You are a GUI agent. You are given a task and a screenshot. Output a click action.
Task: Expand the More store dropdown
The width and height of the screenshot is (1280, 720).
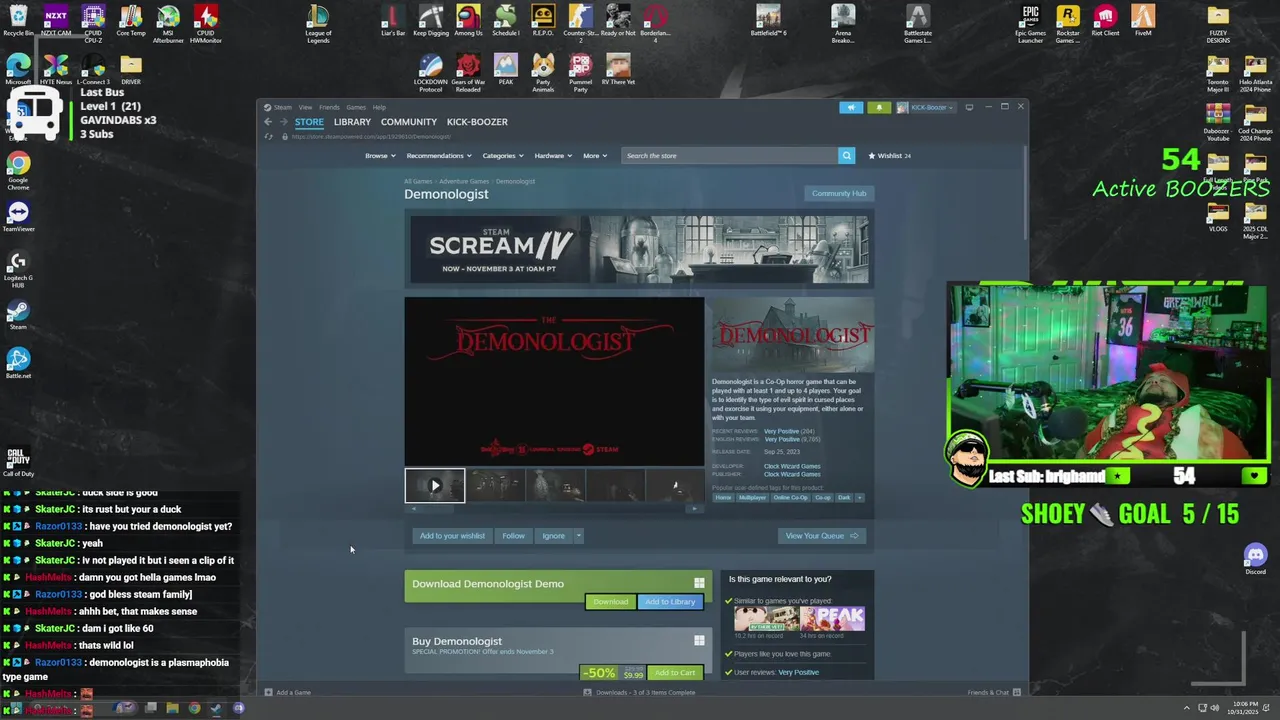[x=595, y=156]
